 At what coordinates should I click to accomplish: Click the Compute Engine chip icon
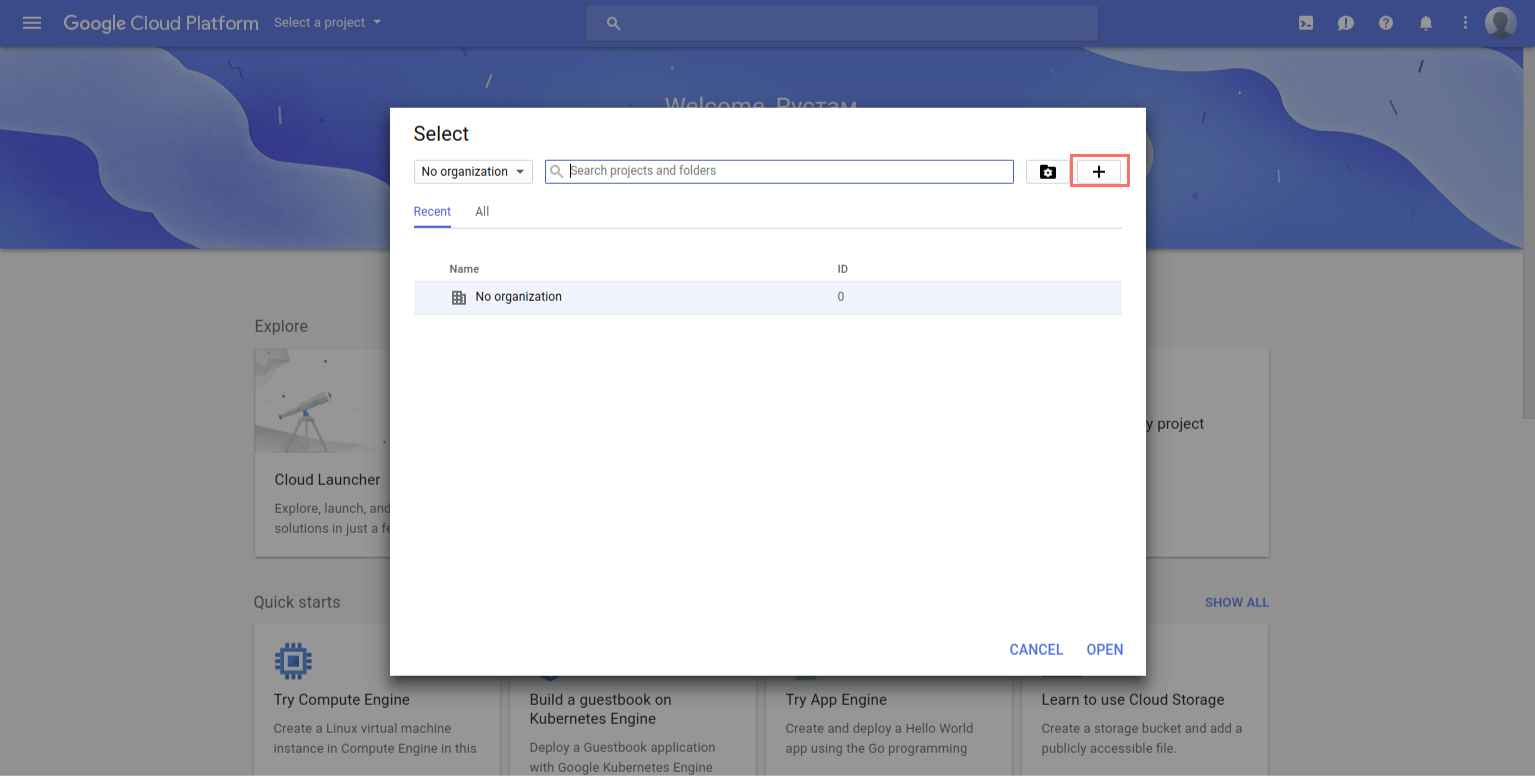pyautogui.click(x=293, y=661)
